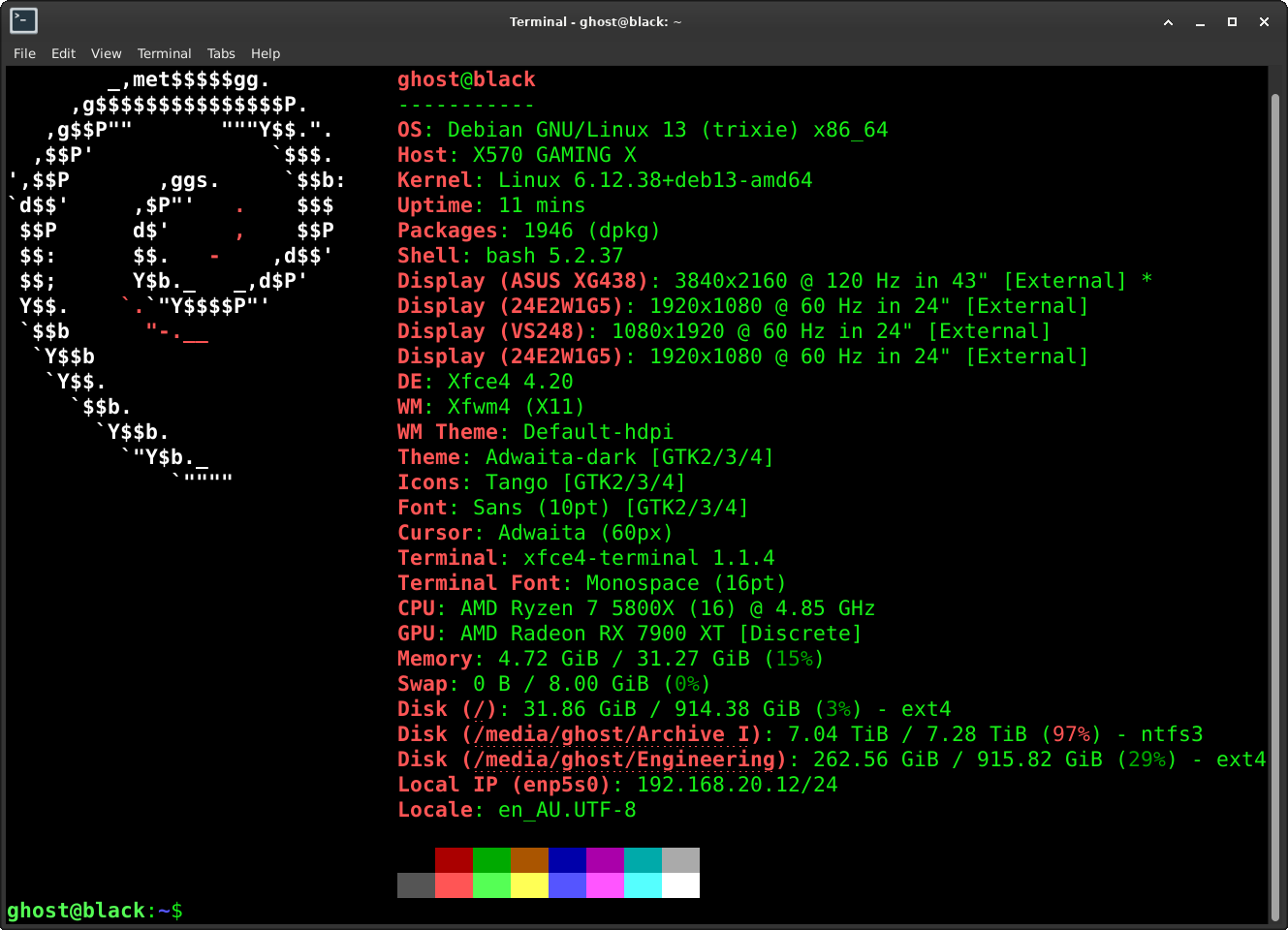Click the Font value 'Sans (10pt)'
Viewport: 1288px width, 930px height.
(x=541, y=508)
